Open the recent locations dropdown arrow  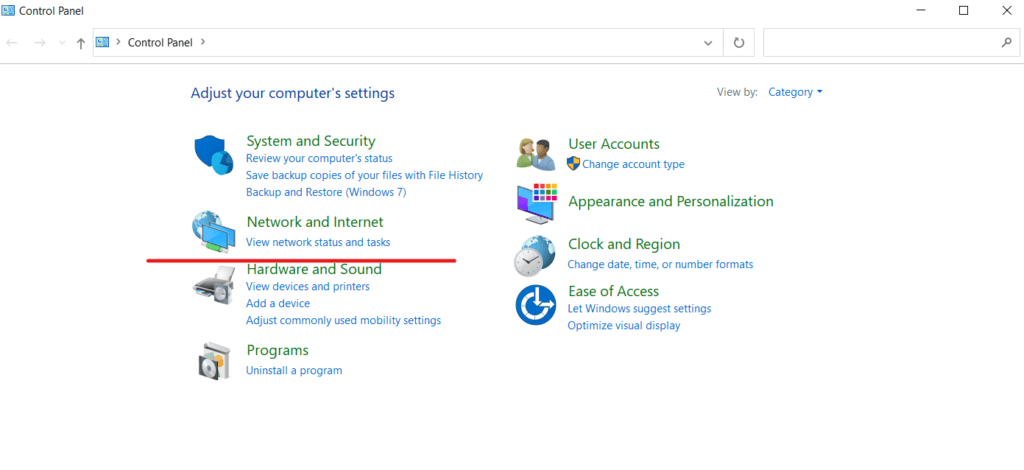[x=62, y=43]
